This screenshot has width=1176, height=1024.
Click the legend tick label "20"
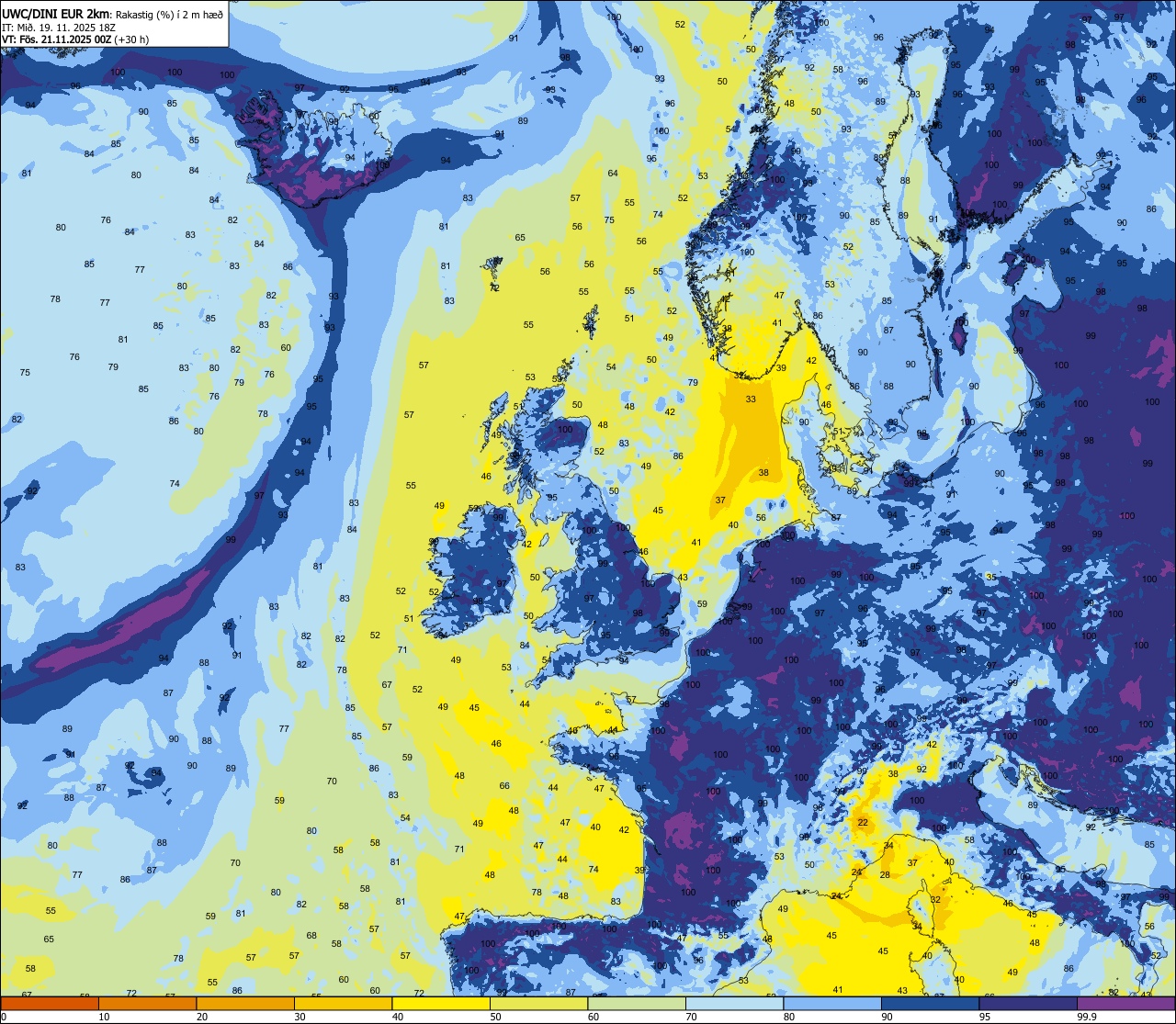coord(202,1017)
